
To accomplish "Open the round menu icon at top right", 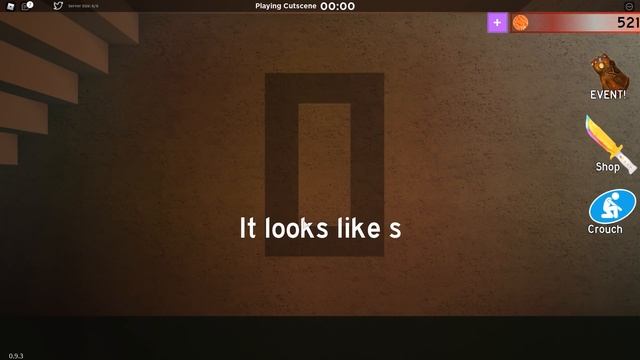I will pos(629,6).
